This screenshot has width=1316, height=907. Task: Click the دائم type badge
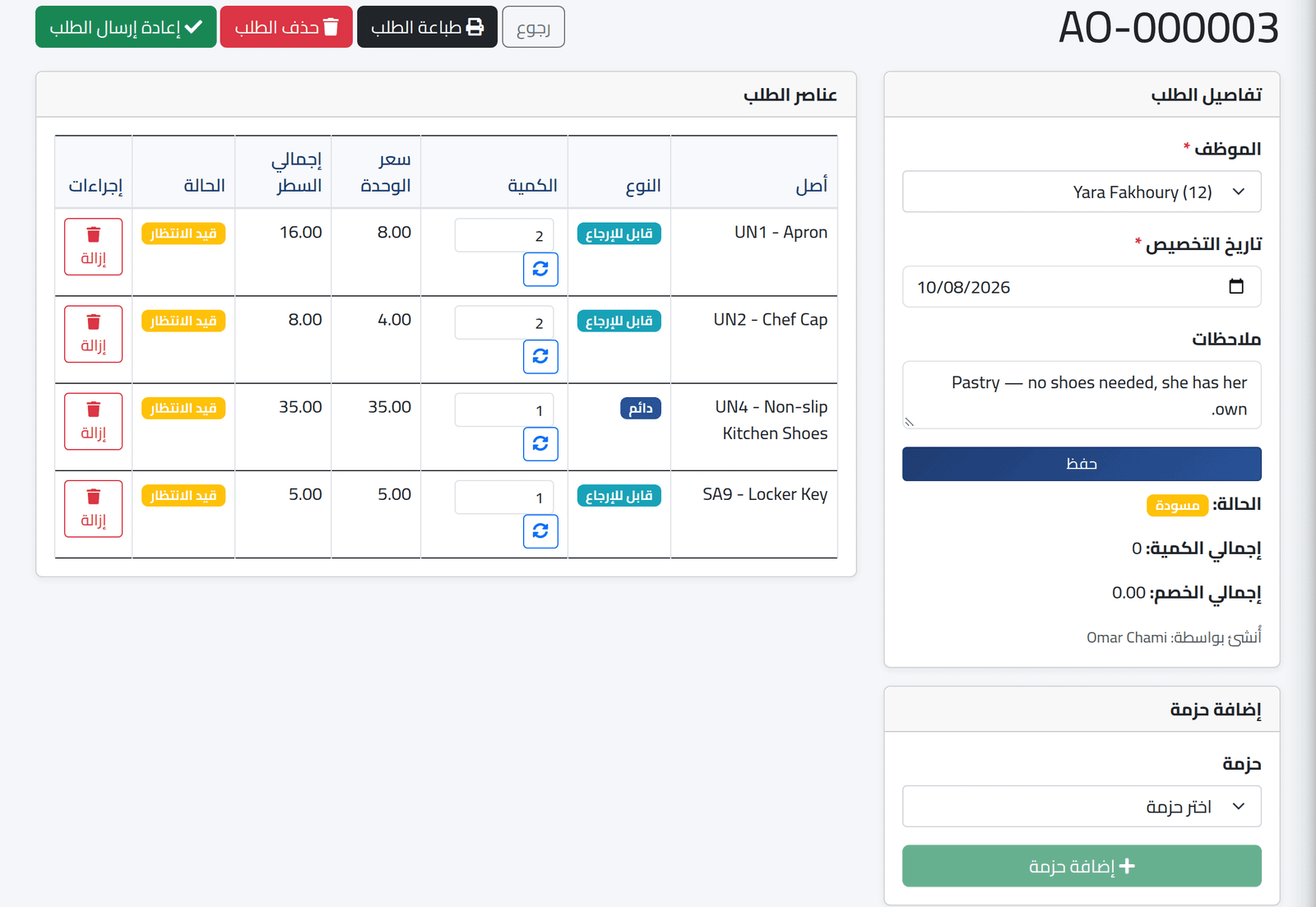pos(641,408)
